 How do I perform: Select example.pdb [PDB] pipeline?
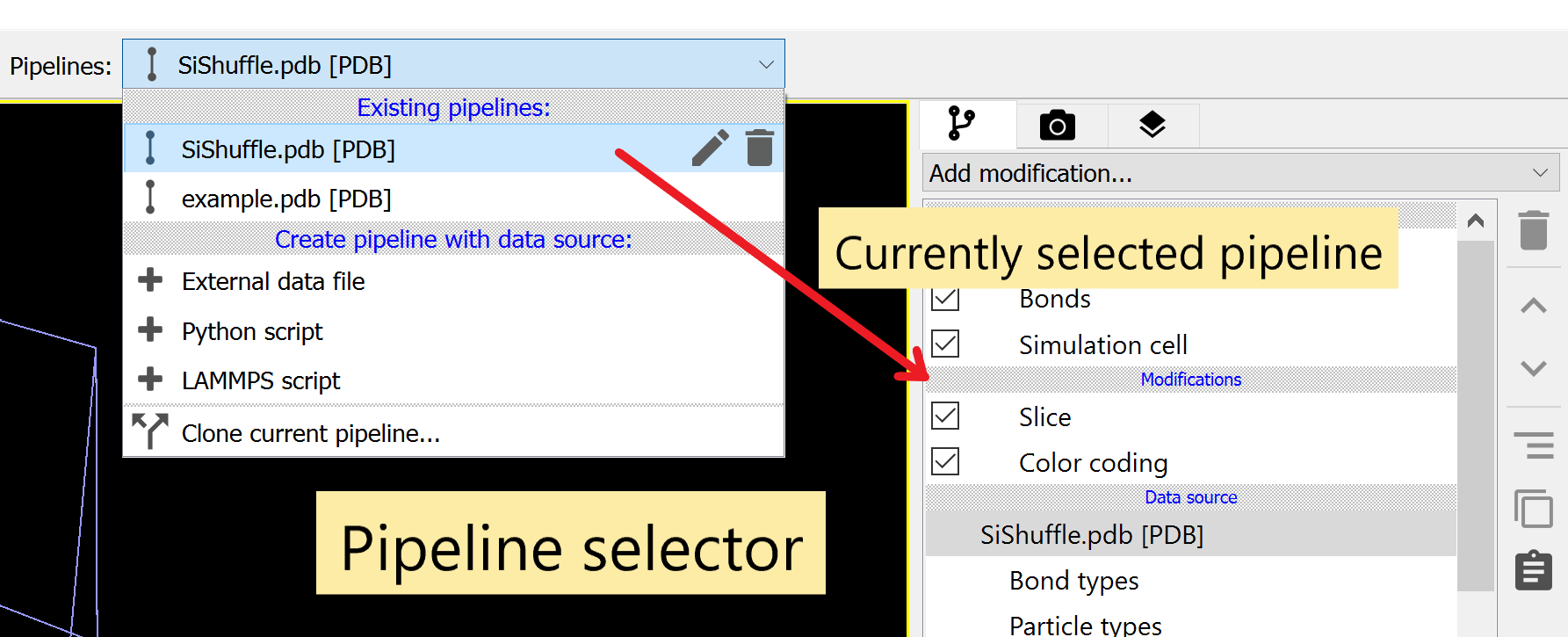286,199
